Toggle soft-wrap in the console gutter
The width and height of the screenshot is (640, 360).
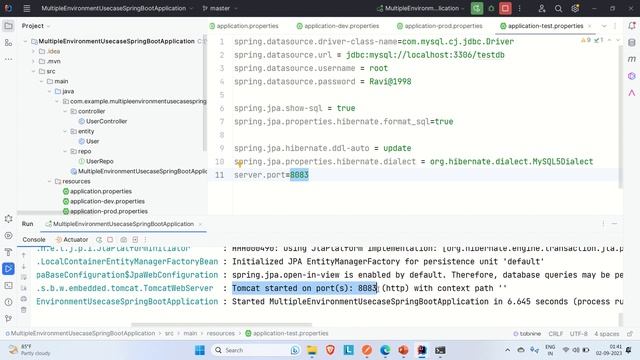pos(24,277)
